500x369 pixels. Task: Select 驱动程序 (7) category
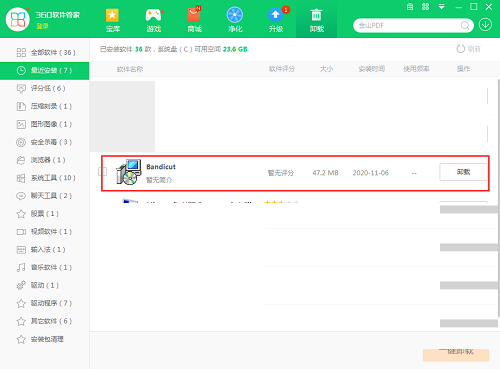coord(45,303)
